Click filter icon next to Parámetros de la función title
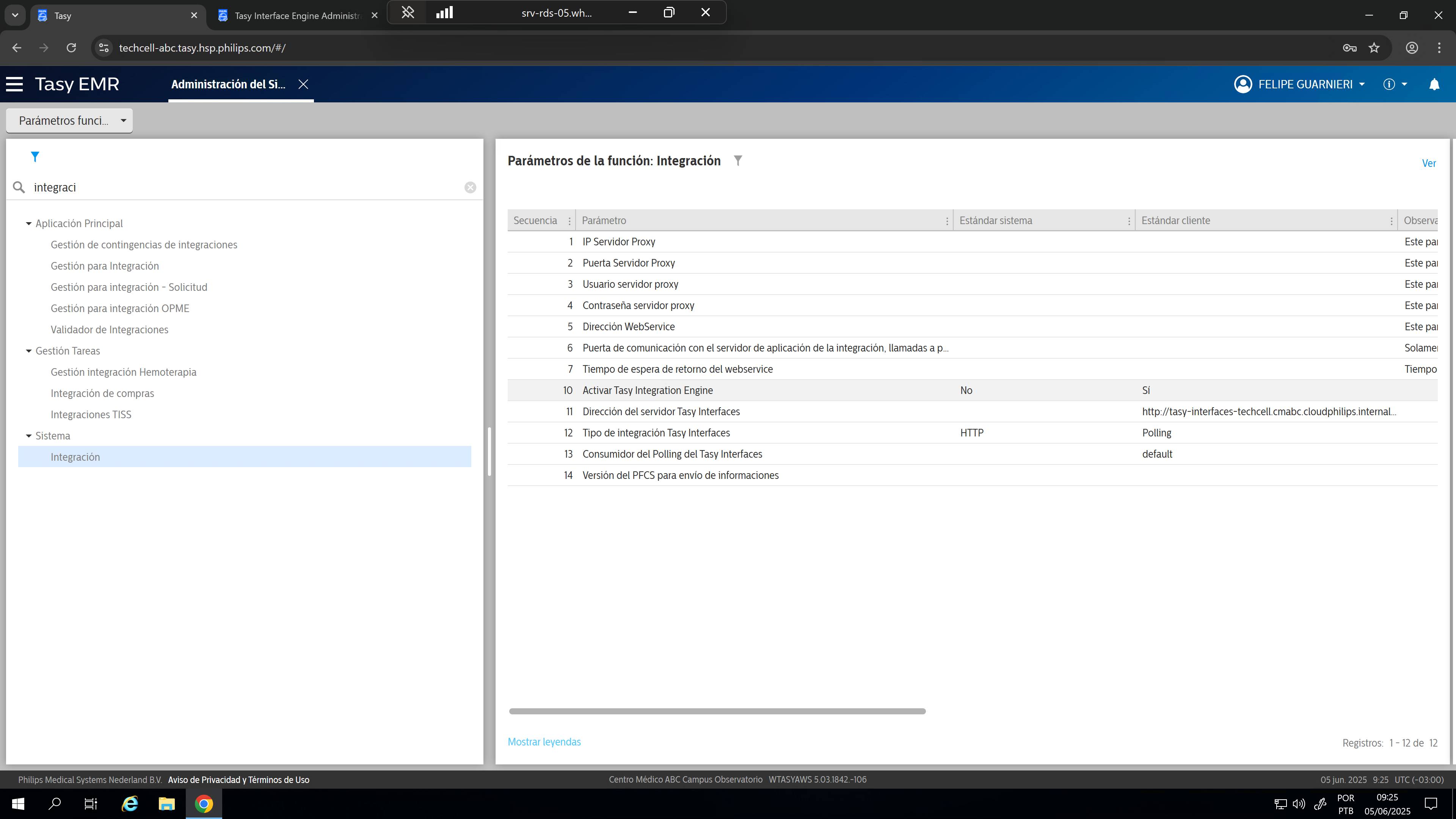This screenshot has width=1456, height=819. click(737, 160)
